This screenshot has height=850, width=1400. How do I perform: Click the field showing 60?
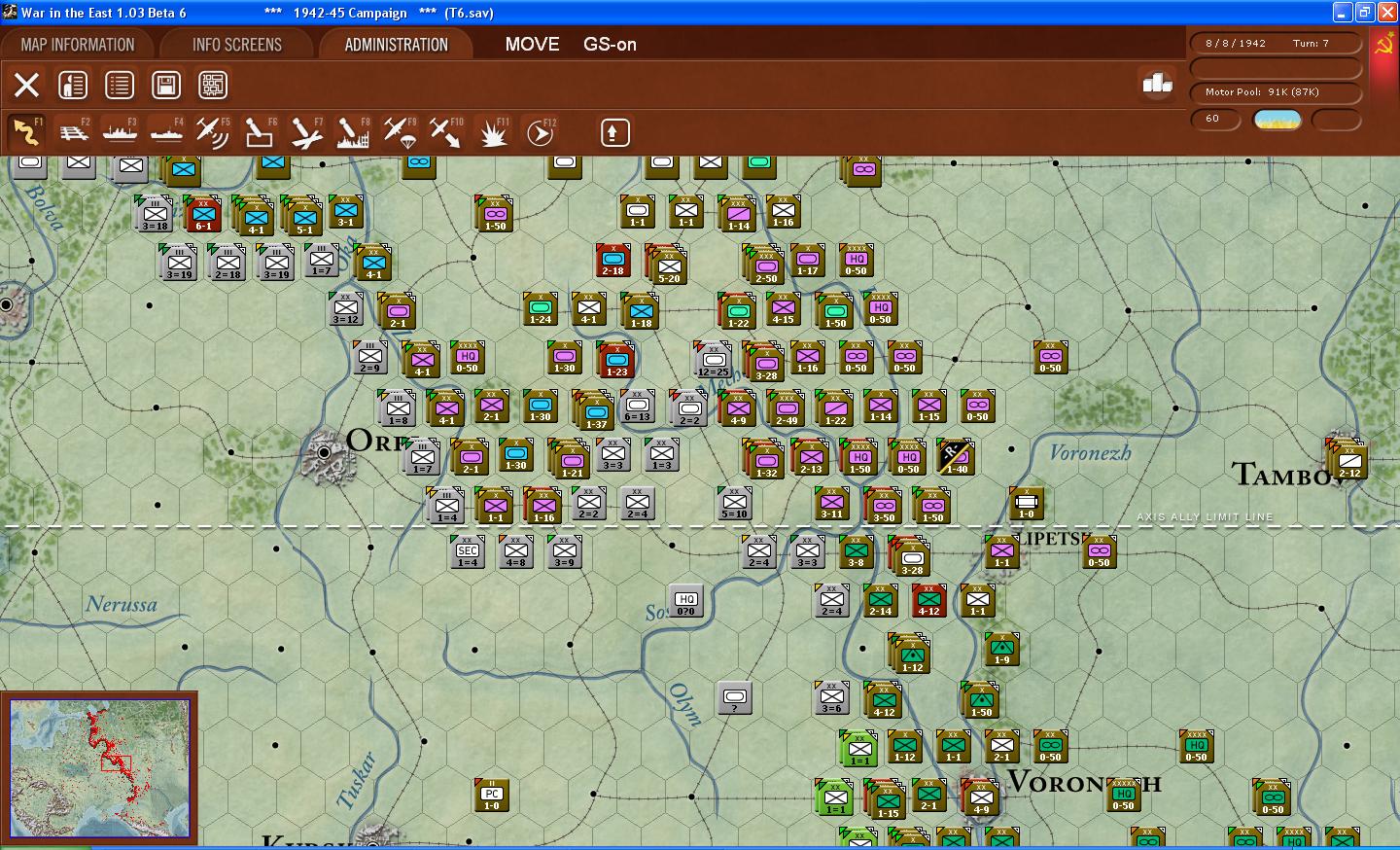(1217, 120)
